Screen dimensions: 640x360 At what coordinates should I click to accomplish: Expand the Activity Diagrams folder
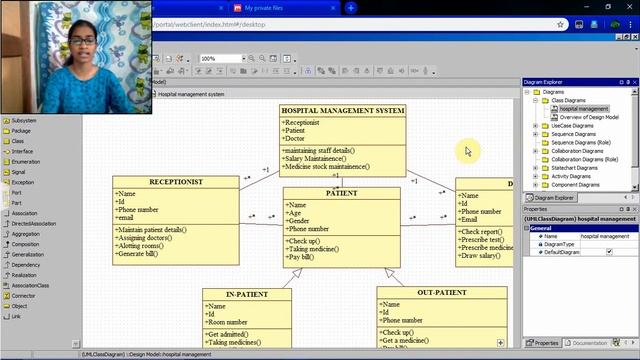click(x=536, y=176)
